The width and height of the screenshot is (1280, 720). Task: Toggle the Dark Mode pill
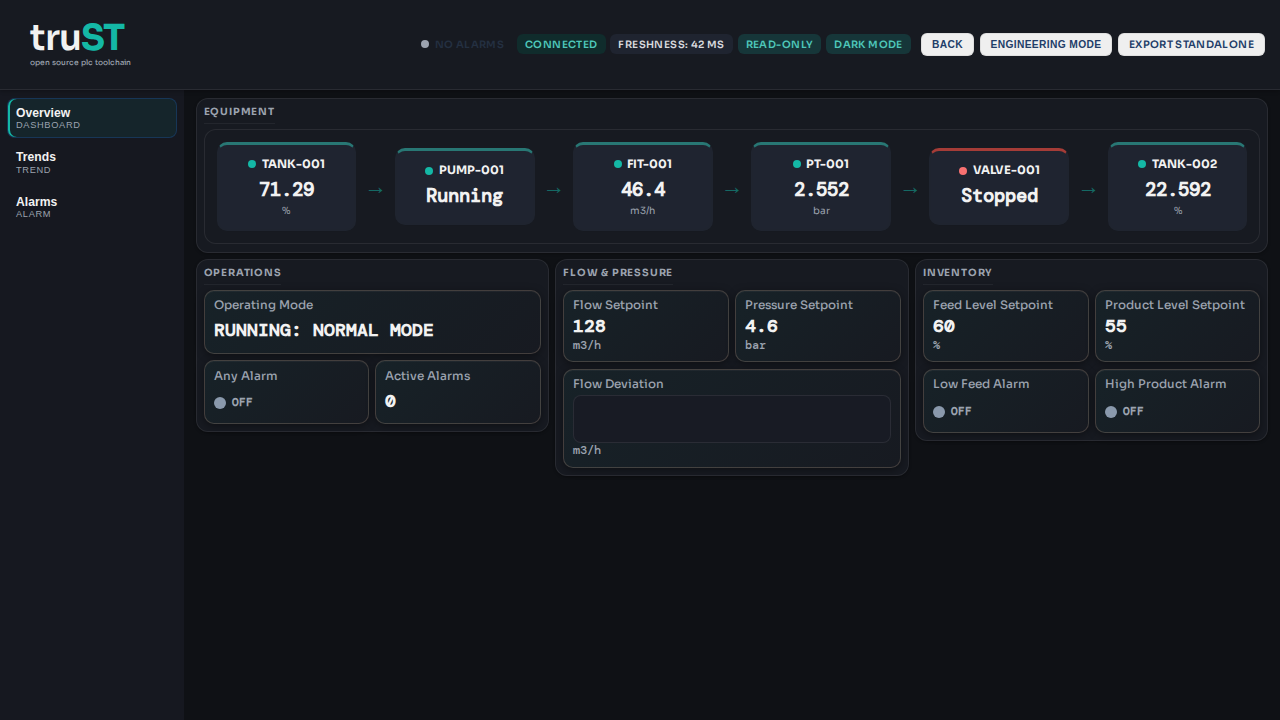(x=868, y=44)
